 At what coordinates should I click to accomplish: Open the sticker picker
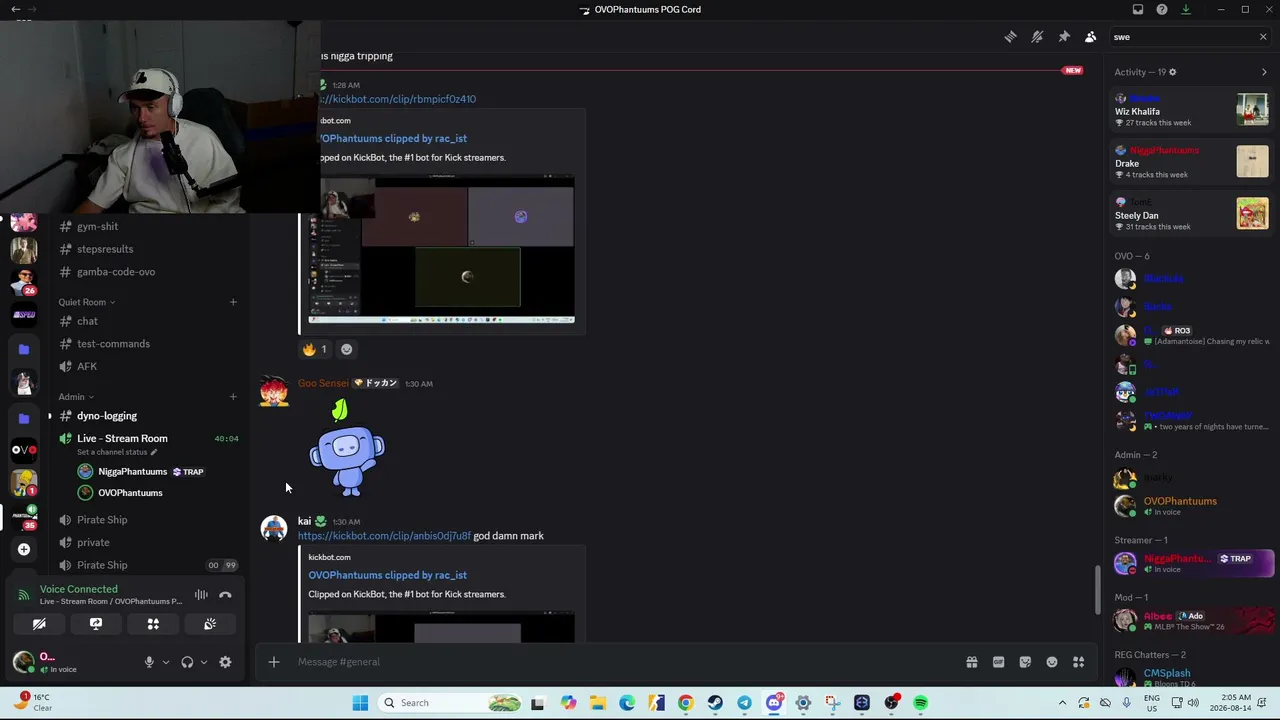tap(1025, 662)
